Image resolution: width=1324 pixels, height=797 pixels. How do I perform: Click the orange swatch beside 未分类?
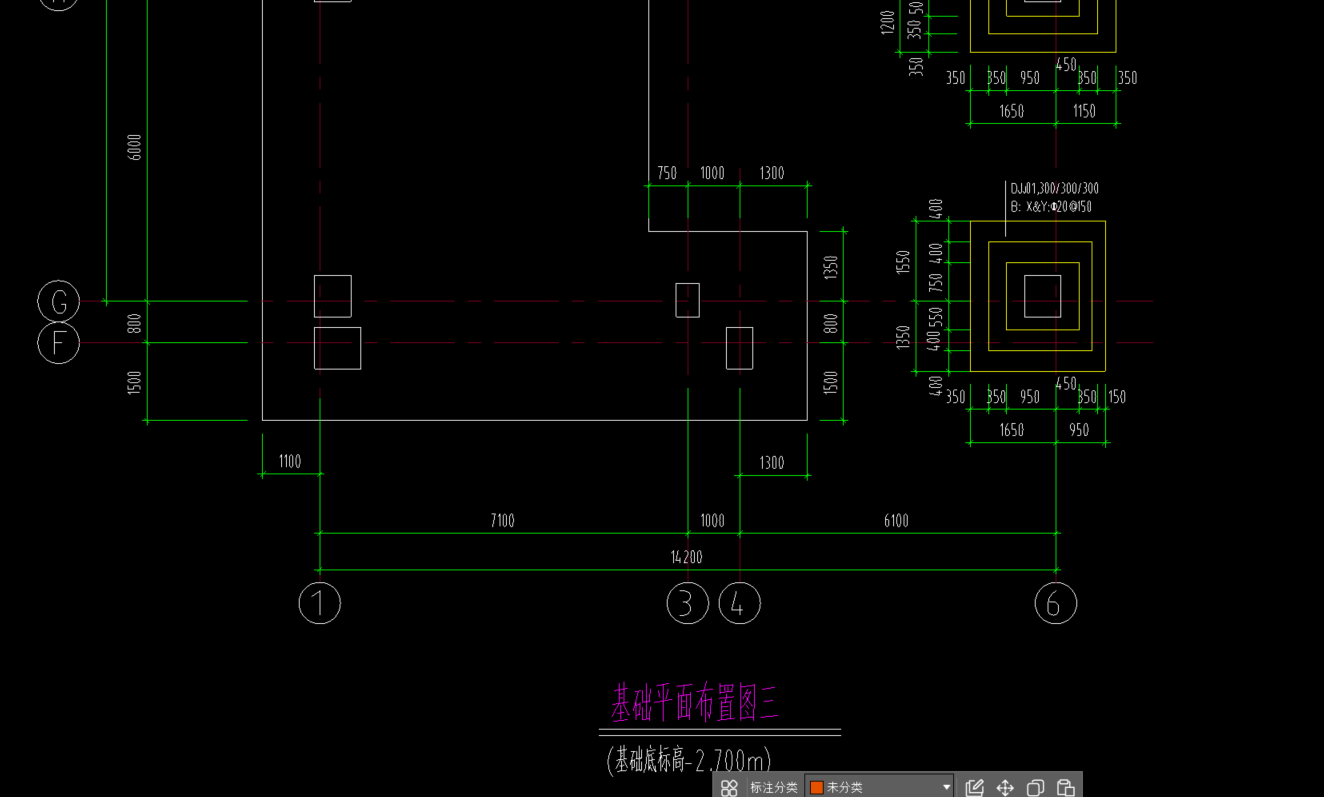click(x=816, y=788)
